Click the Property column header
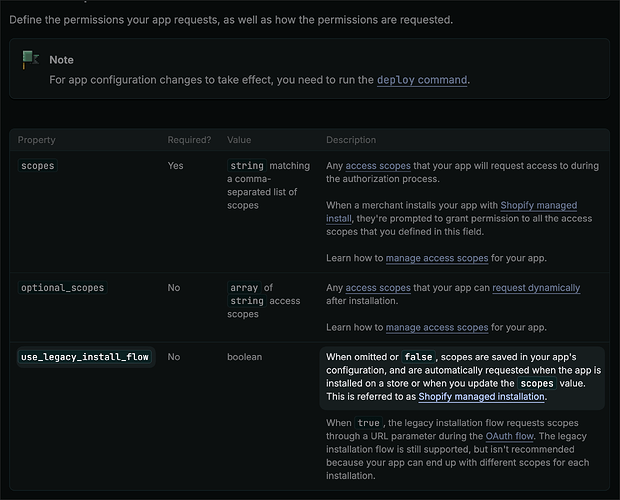Image resolution: width=620 pixels, height=500 pixels. (x=37, y=140)
